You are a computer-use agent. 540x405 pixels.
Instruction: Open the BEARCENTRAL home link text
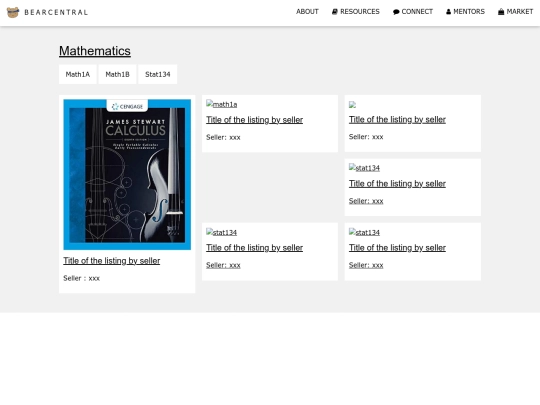point(56,12)
